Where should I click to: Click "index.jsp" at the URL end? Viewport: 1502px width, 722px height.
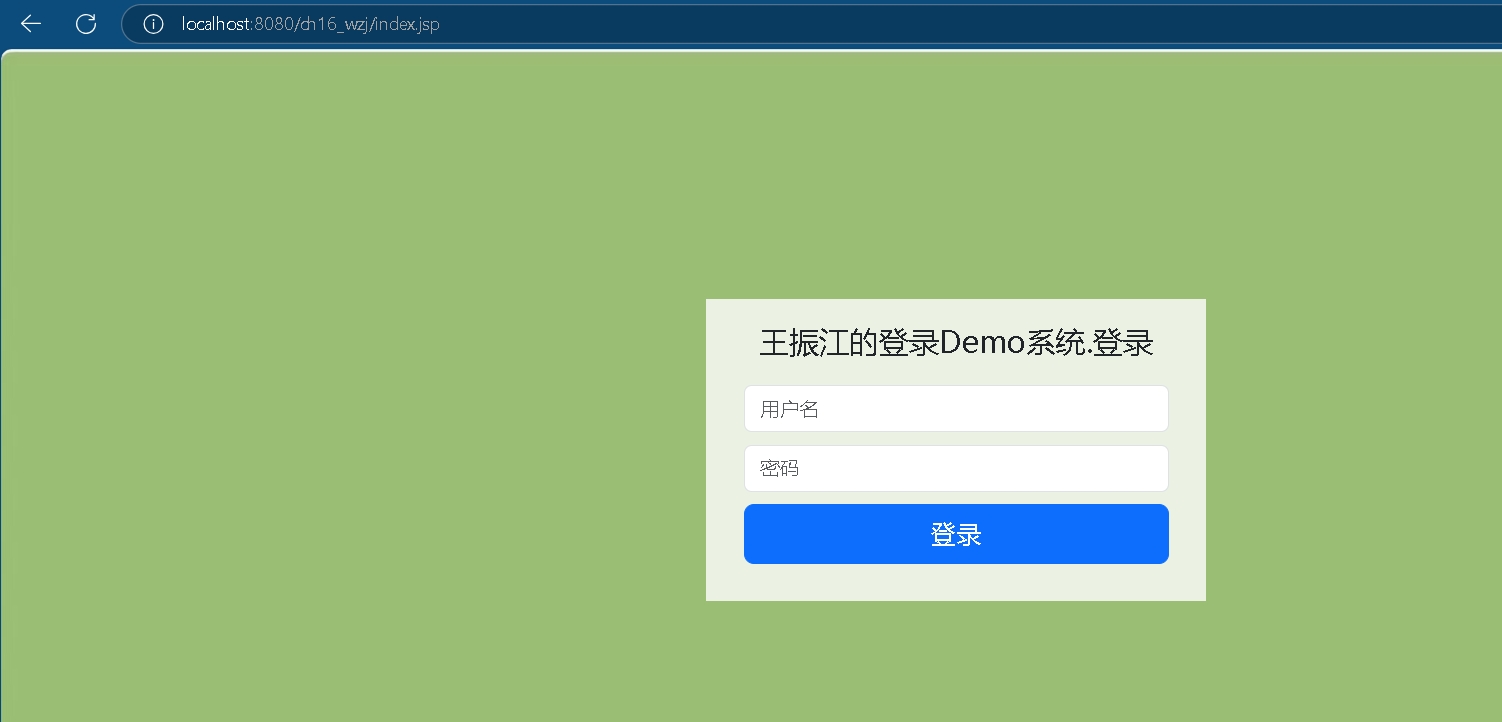(407, 24)
